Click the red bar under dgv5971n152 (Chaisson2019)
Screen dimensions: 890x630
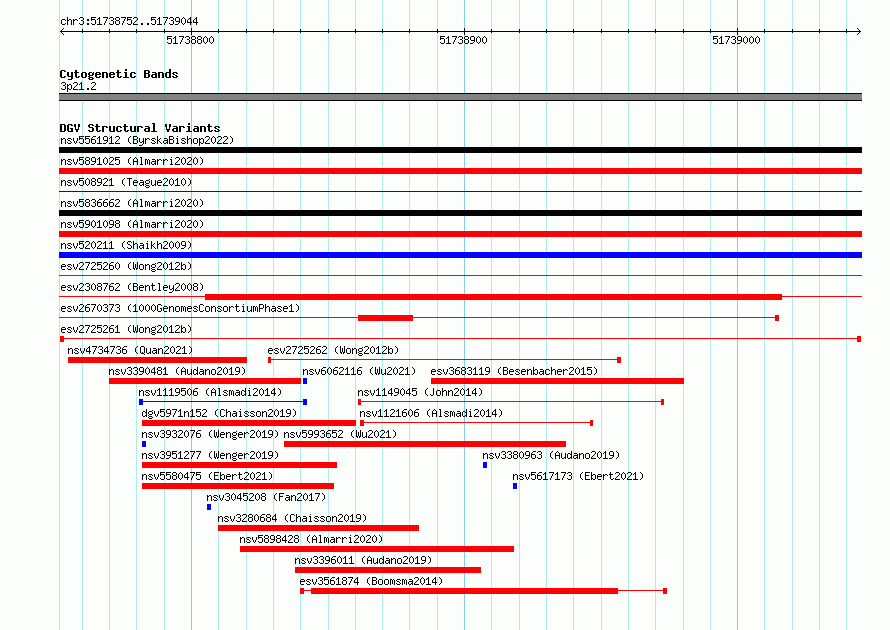249,423
